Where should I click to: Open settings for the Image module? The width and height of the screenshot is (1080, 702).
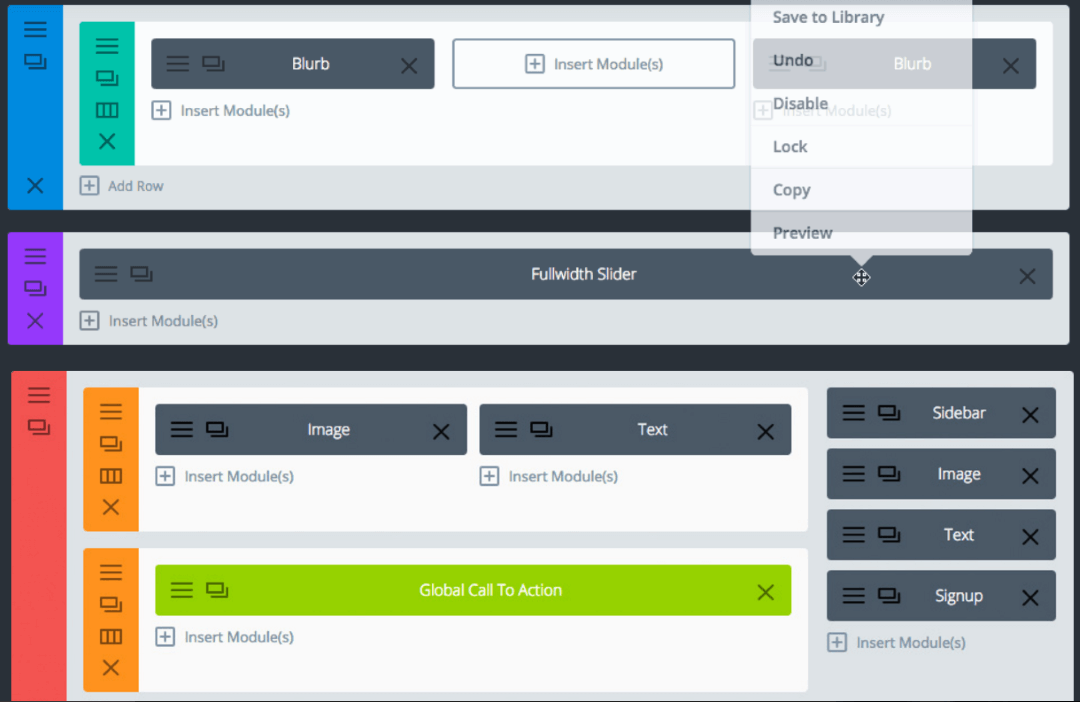pos(181,429)
